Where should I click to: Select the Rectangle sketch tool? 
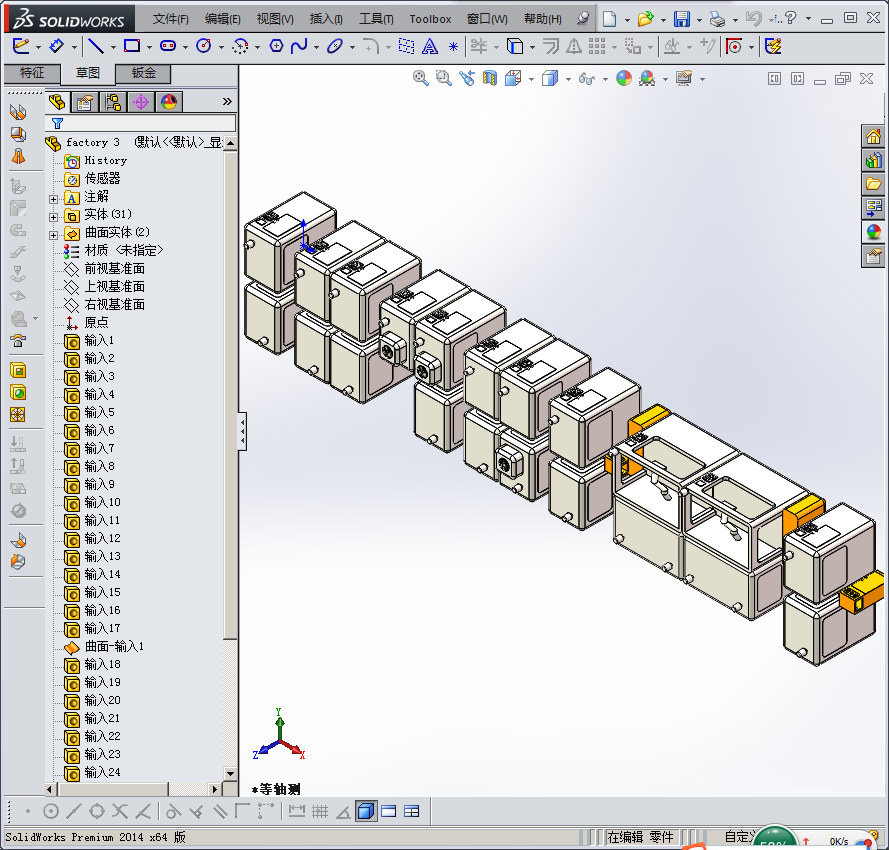[132, 45]
